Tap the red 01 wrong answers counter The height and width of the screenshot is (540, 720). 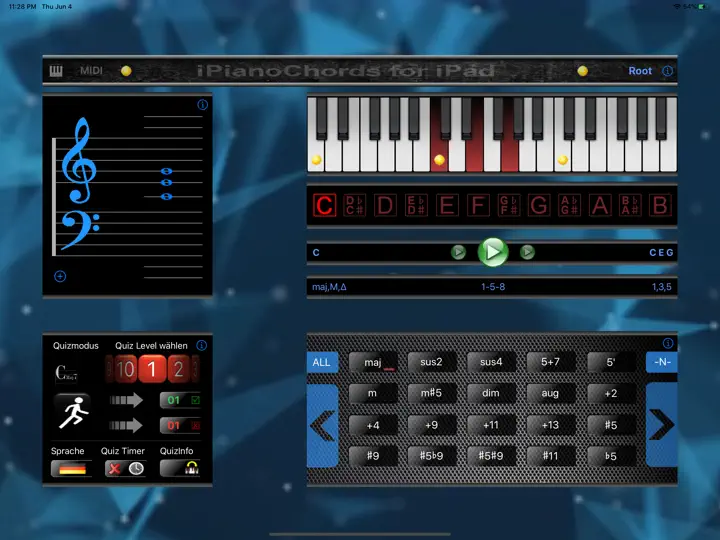[180, 426]
